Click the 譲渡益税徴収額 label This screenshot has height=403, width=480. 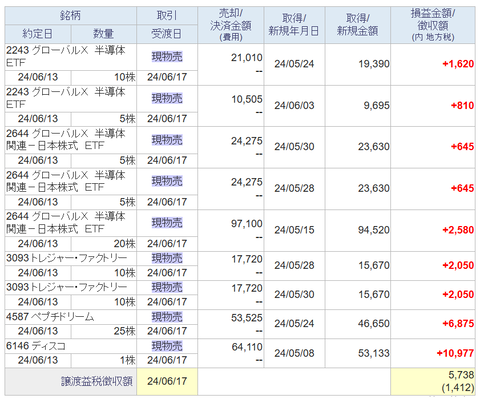tap(97, 381)
